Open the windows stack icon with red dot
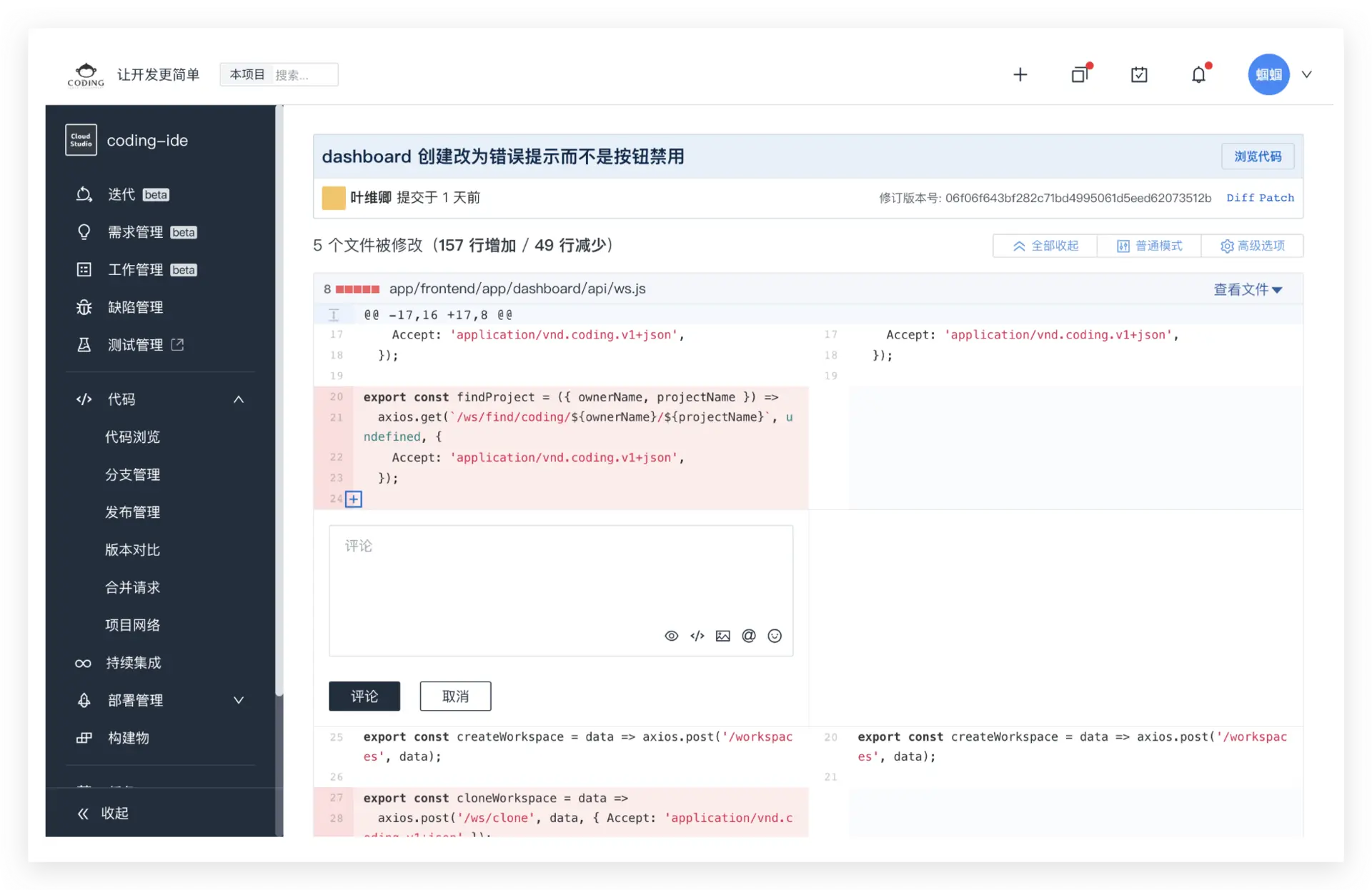 [x=1080, y=74]
